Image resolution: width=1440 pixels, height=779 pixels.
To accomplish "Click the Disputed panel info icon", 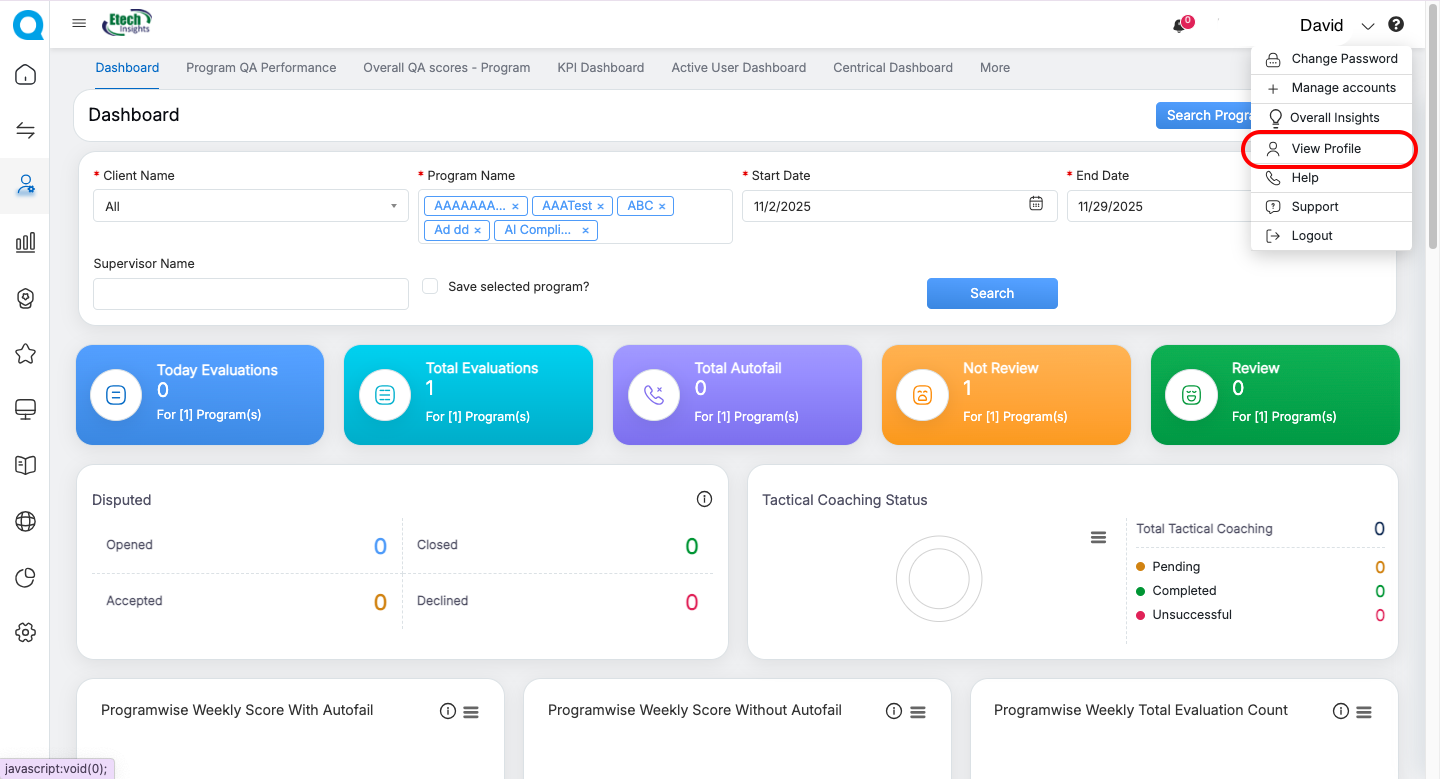I will pyautogui.click(x=704, y=499).
